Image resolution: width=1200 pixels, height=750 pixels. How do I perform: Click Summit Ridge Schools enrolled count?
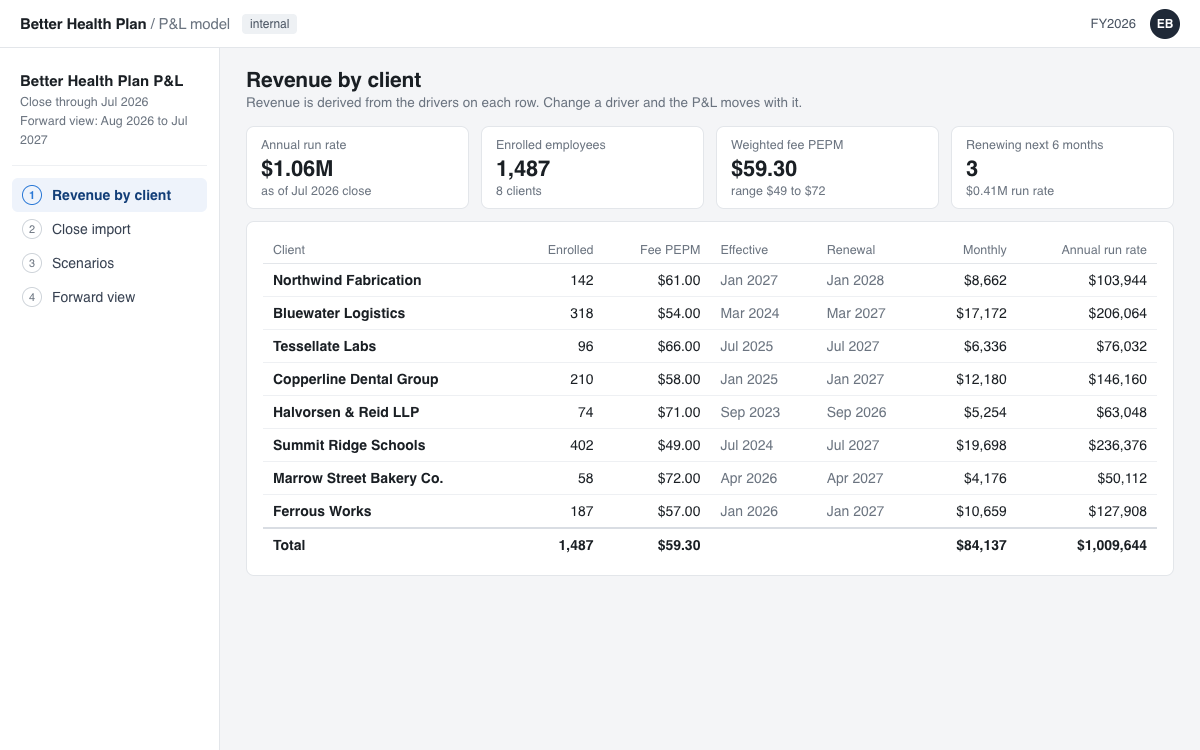[x=581, y=445]
